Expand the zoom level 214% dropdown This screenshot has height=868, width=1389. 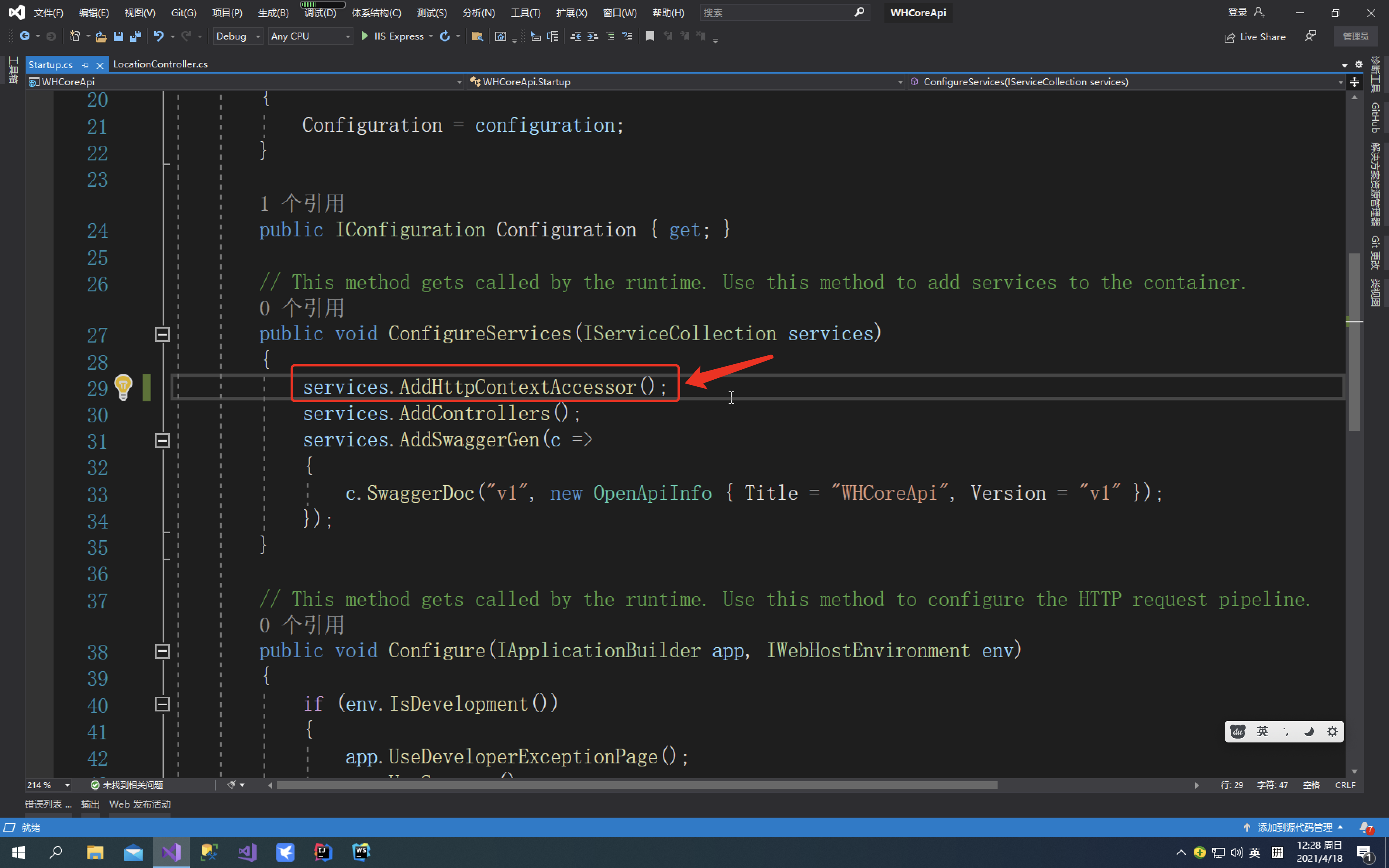click(x=67, y=785)
